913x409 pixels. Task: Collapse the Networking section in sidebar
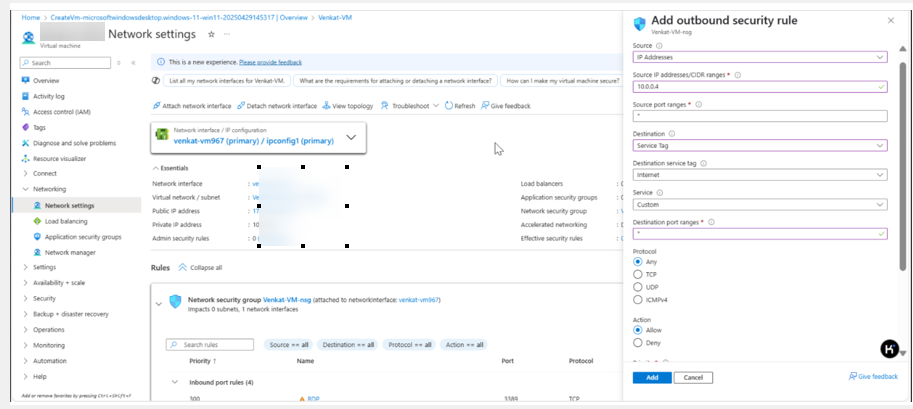pos(25,189)
